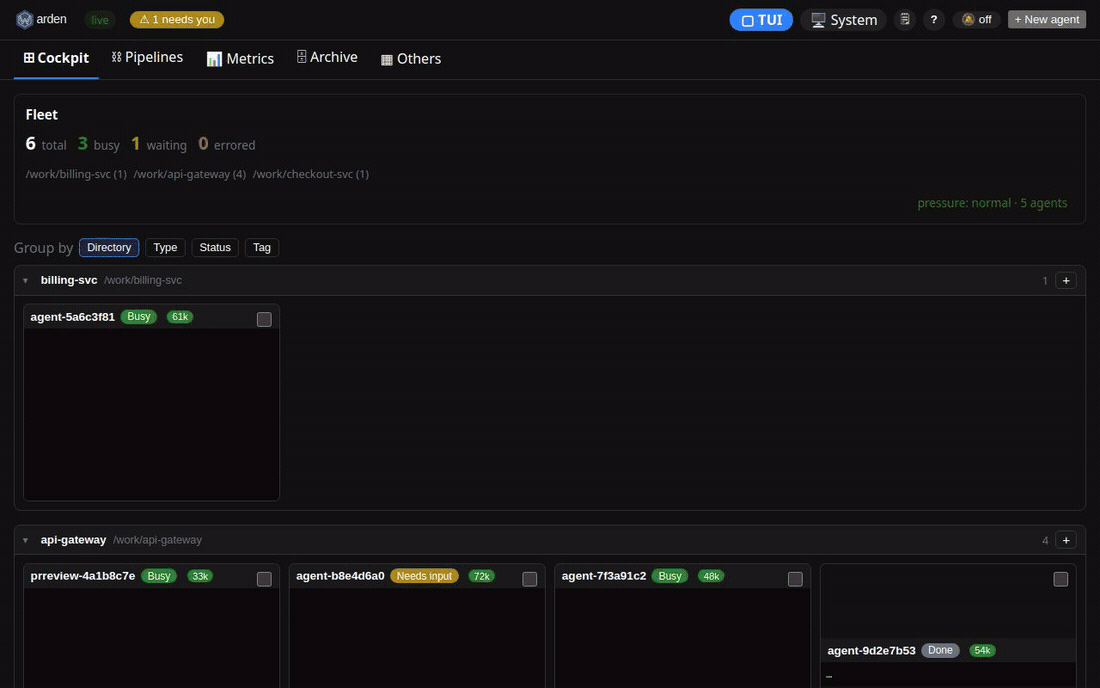This screenshot has width=1100, height=688.
Task: Click the live status indicator
Action: [100, 20]
